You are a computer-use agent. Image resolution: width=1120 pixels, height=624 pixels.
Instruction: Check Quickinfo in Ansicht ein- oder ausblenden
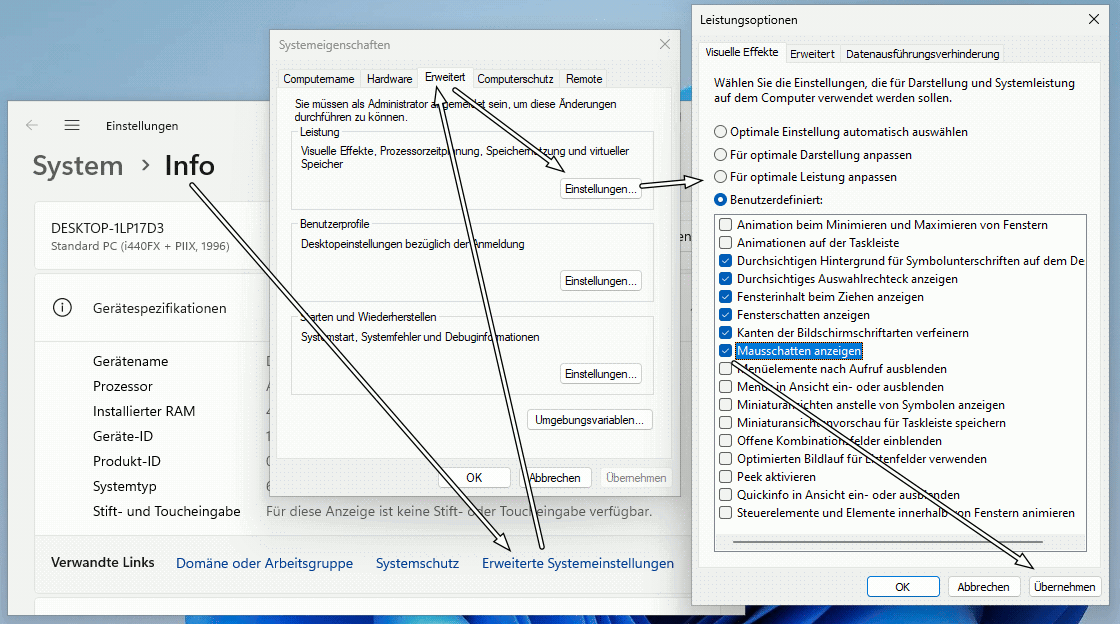[x=726, y=495]
